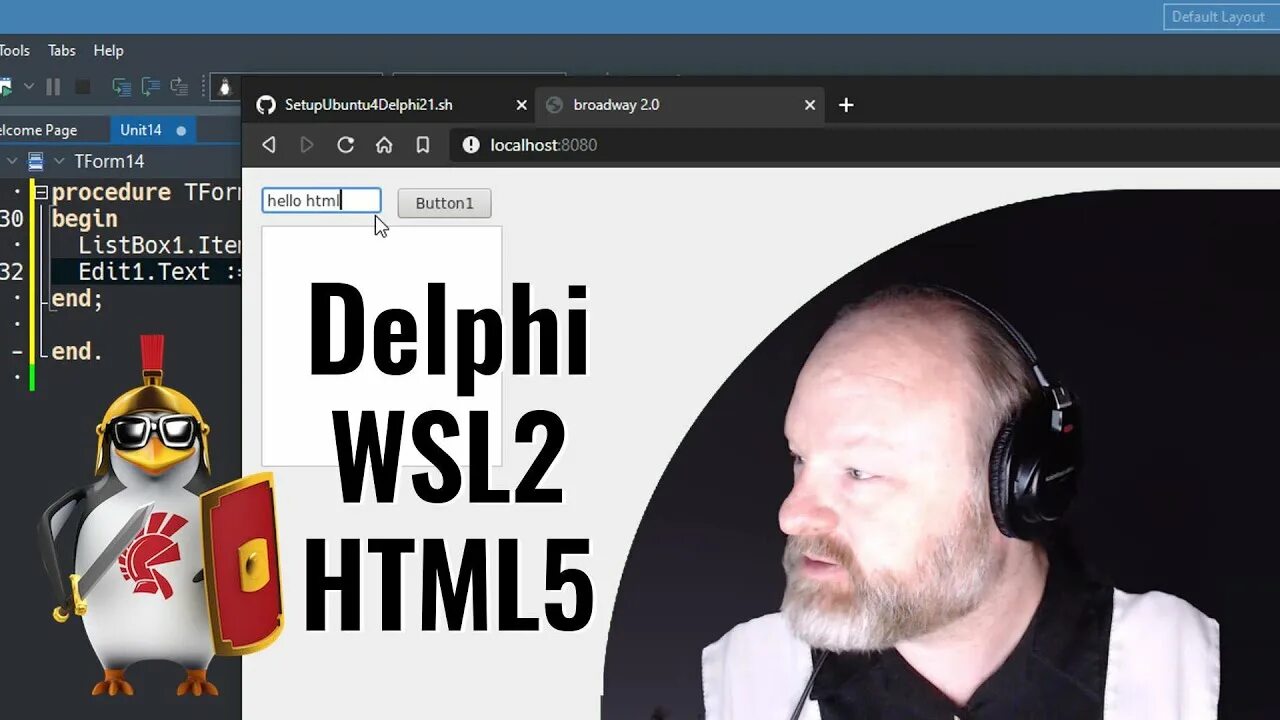The width and height of the screenshot is (1280, 720).
Task: Open the Tabs menu
Action: pyautogui.click(x=62, y=50)
